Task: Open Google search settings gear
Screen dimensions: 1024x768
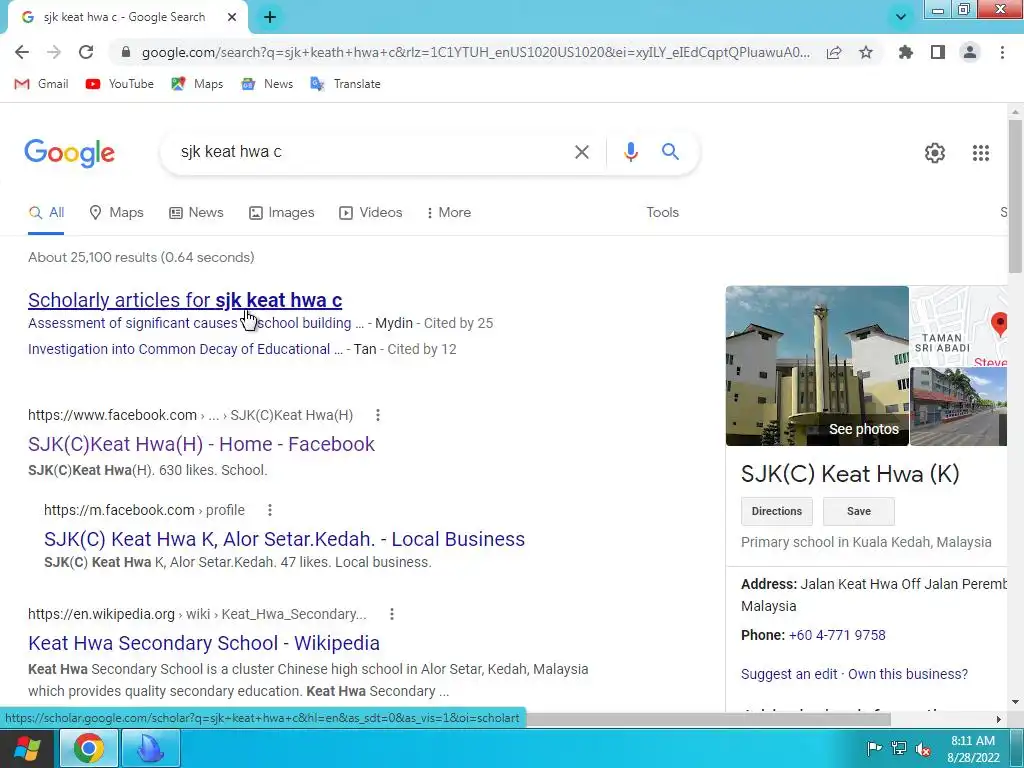Action: (935, 153)
